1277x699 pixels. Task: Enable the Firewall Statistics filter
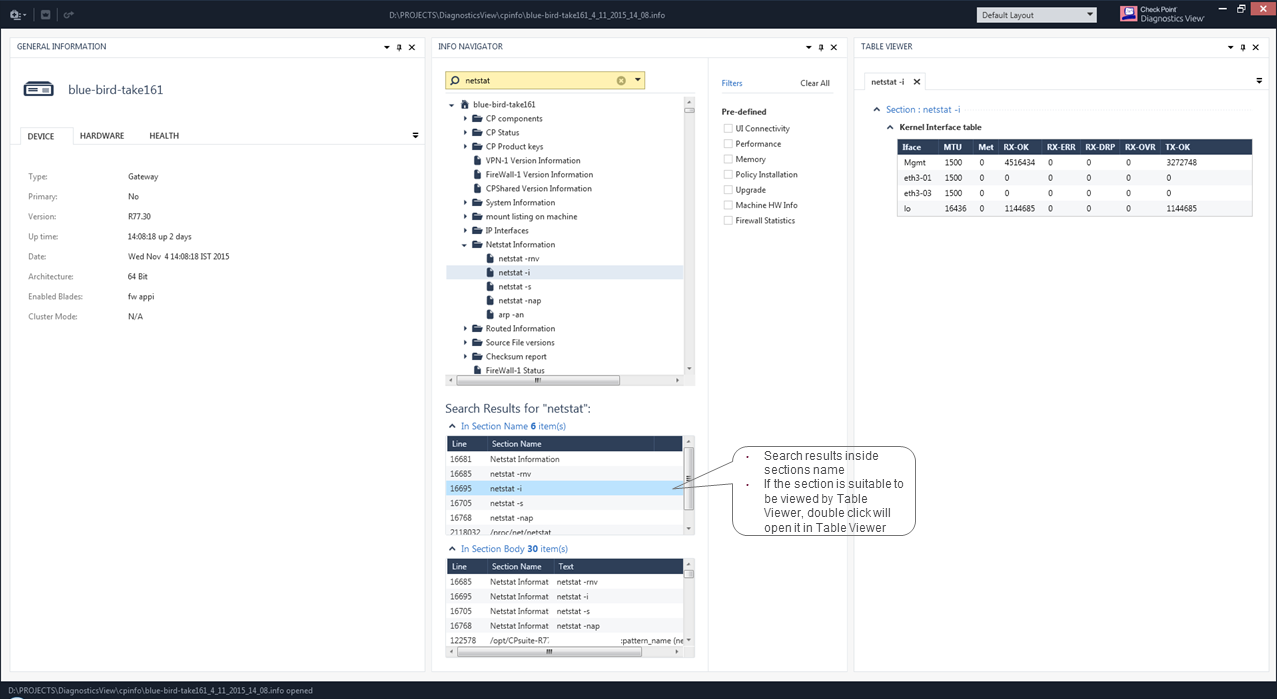(x=729, y=221)
